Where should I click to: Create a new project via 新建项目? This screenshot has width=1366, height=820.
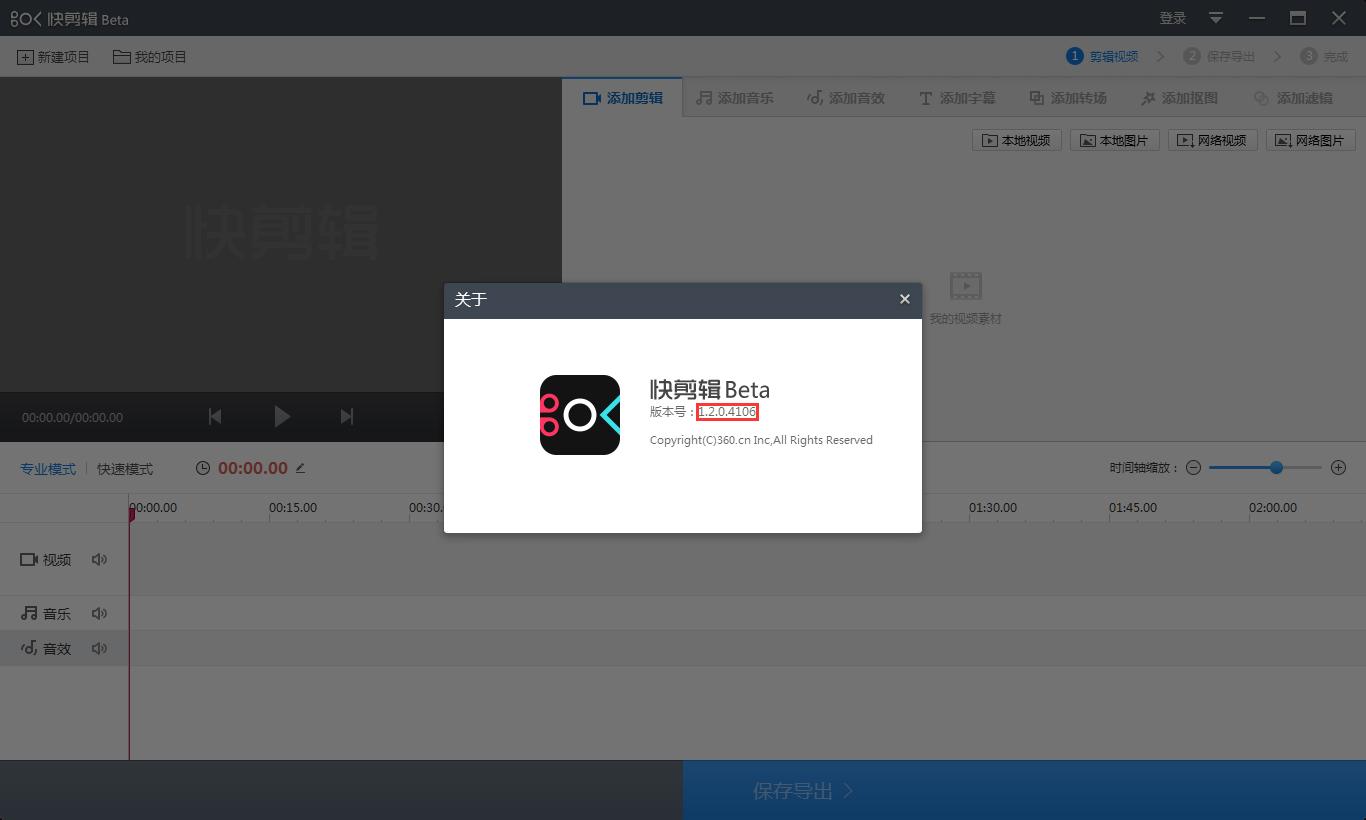pyautogui.click(x=53, y=57)
